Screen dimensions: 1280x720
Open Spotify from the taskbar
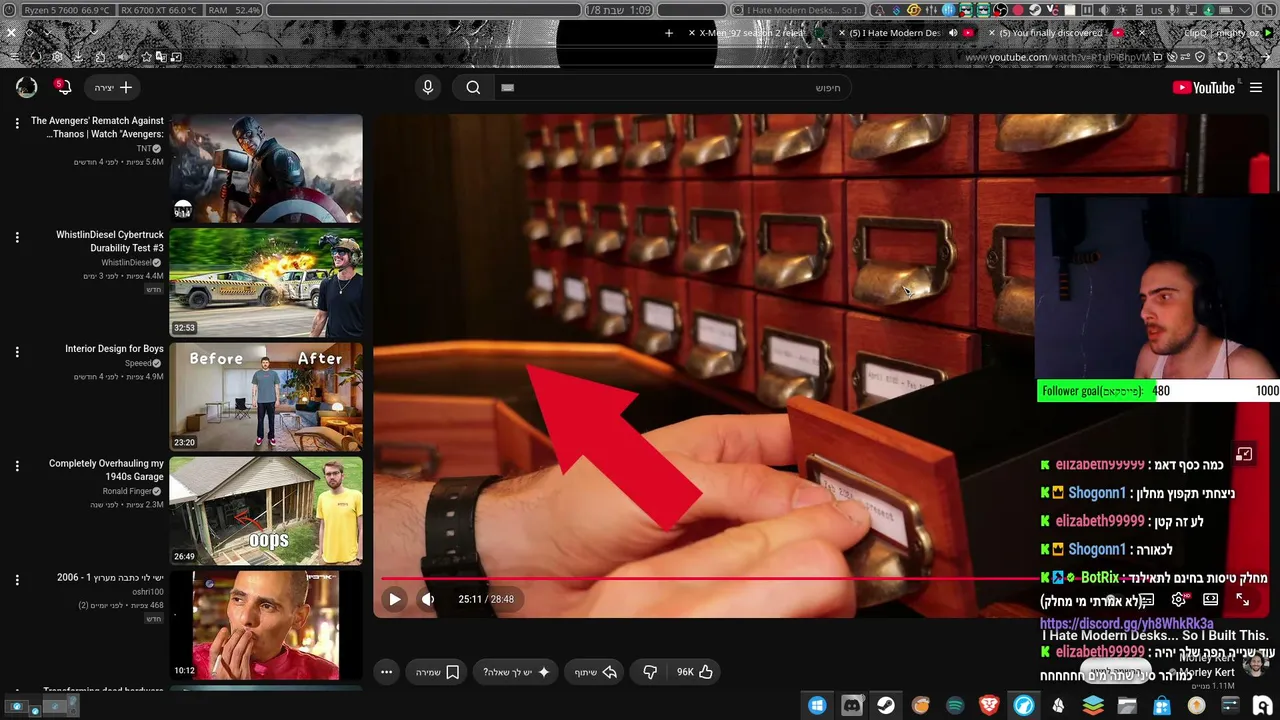(x=955, y=706)
